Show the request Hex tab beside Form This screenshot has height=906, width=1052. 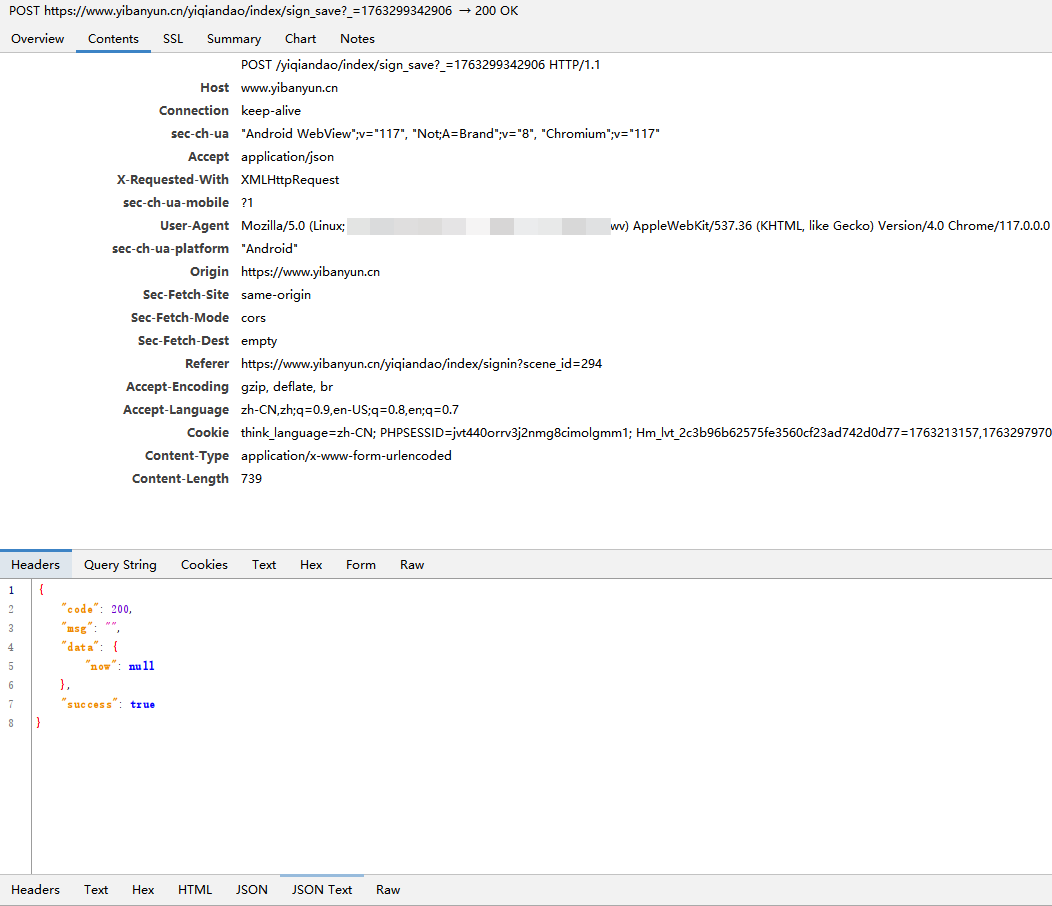pos(311,565)
